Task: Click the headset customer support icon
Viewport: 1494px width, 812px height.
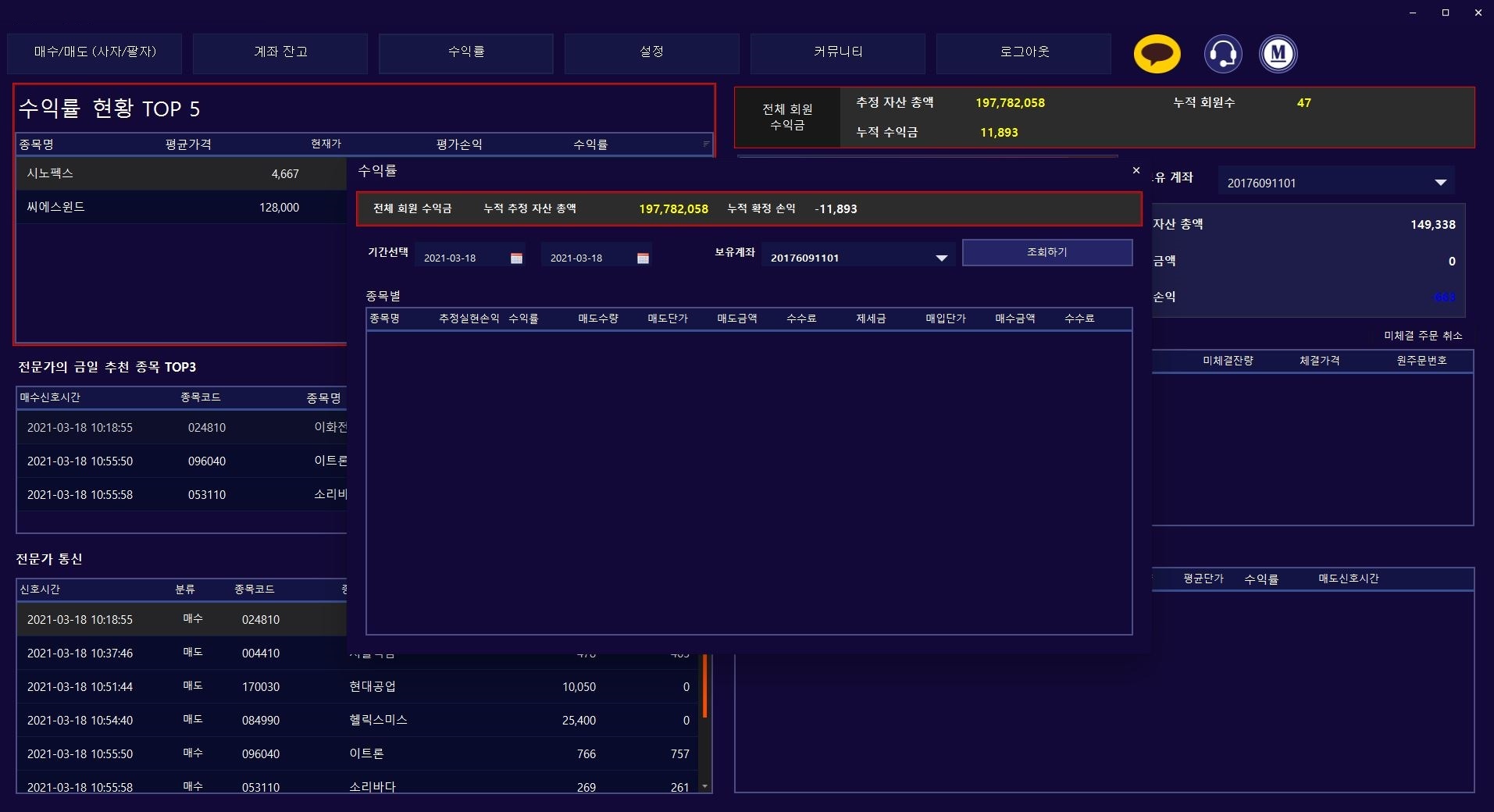Action: point(1222,54)
